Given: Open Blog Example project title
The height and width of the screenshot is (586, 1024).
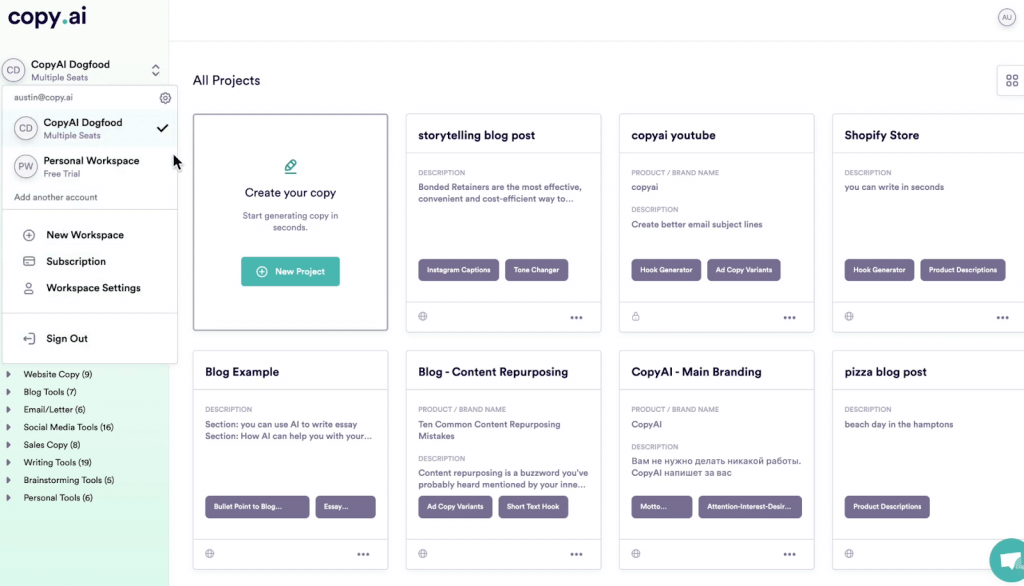Looking at the screenshot, I should pyautogui.click(x=242, y=372).
